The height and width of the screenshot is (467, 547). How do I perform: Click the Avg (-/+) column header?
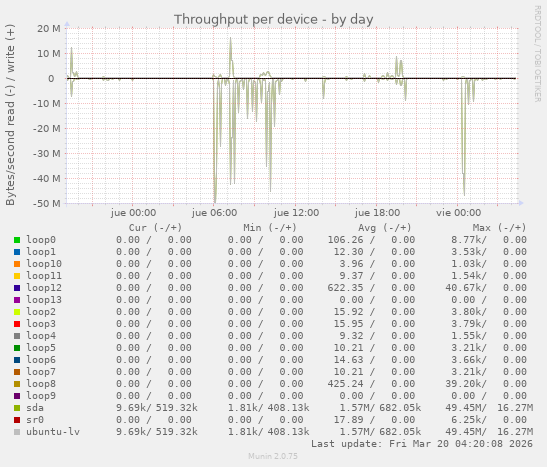pos(385,228)
